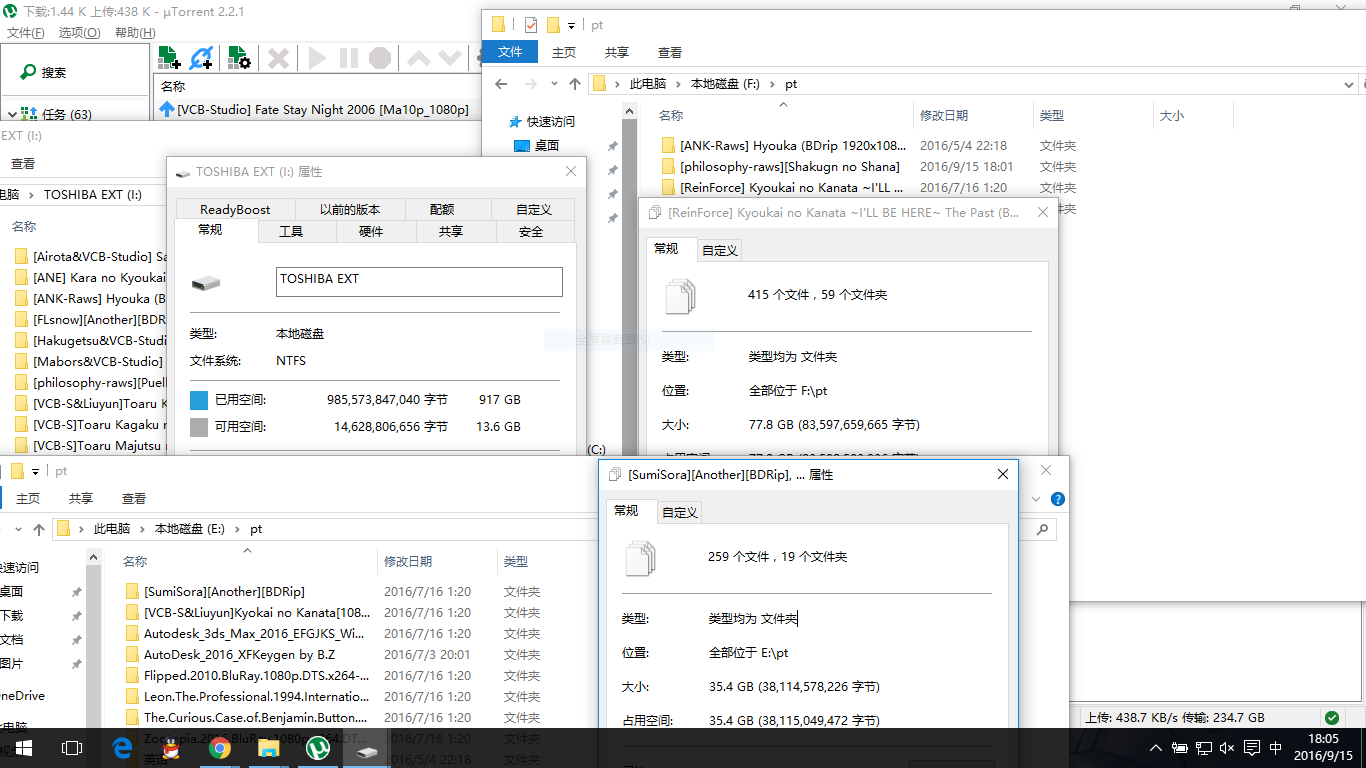Screen dimensions: 1366x768
Task: Select [Airota&VCB-Studio] folder in TOSHIBA EXT window
Action: [90, 256]
